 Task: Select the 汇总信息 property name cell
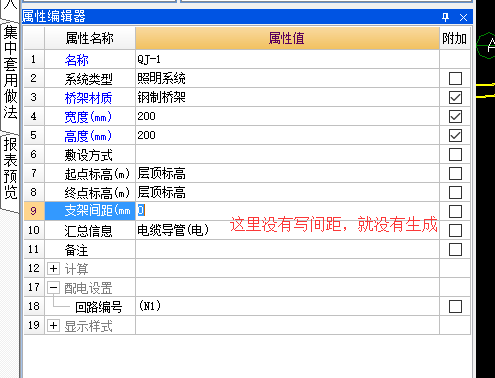pos(90,231)
